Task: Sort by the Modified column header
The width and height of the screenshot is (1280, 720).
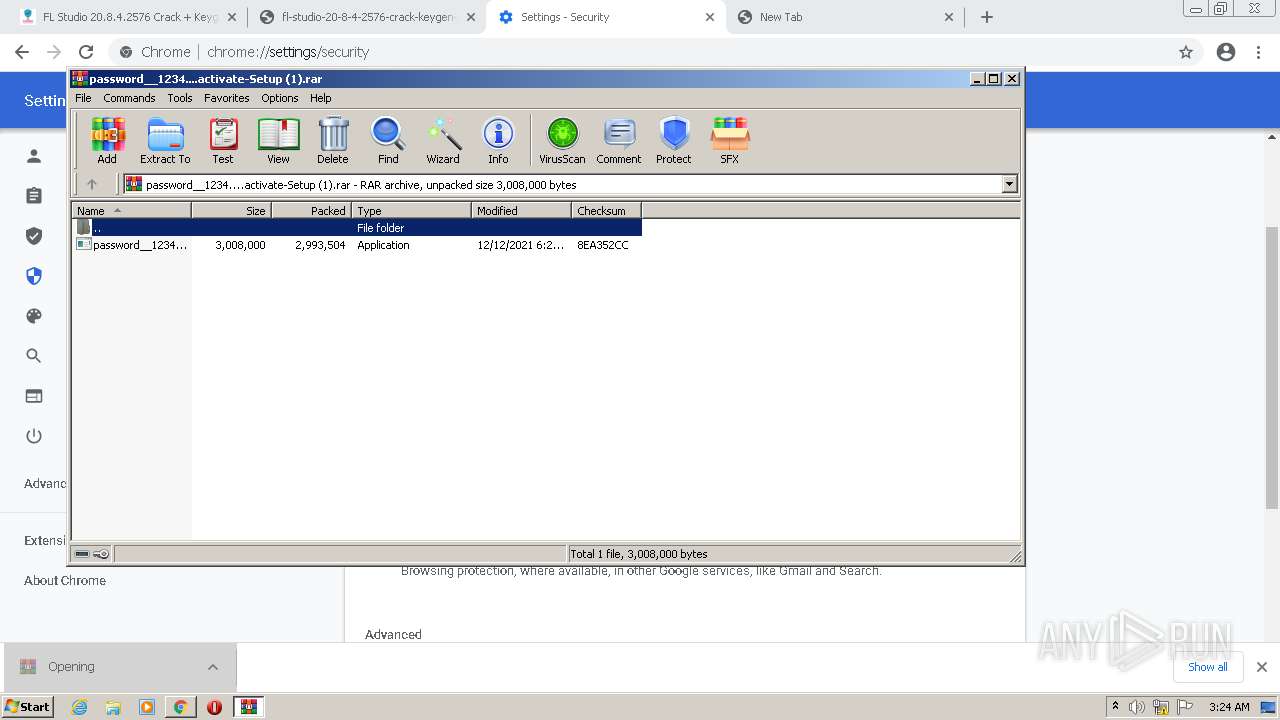Action: (x=521, y=210)
